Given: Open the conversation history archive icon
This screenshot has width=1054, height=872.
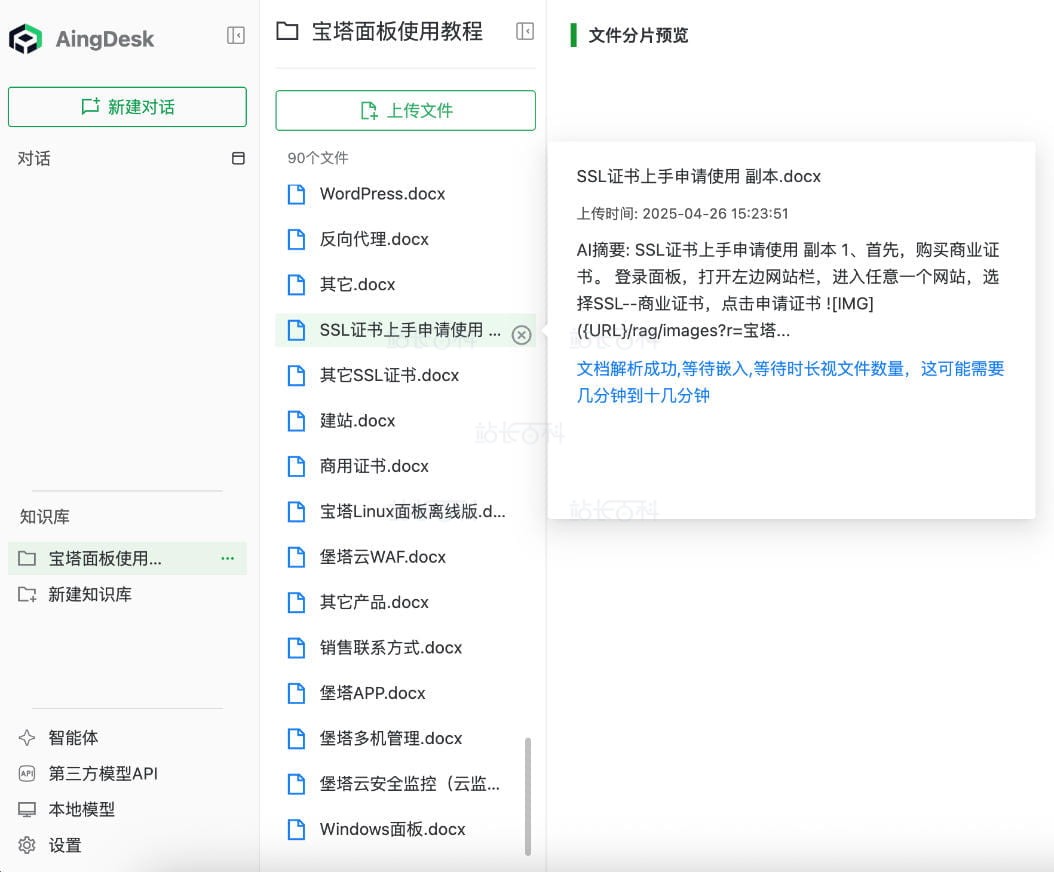Looking at the screenshot, I should pos(238,158).
